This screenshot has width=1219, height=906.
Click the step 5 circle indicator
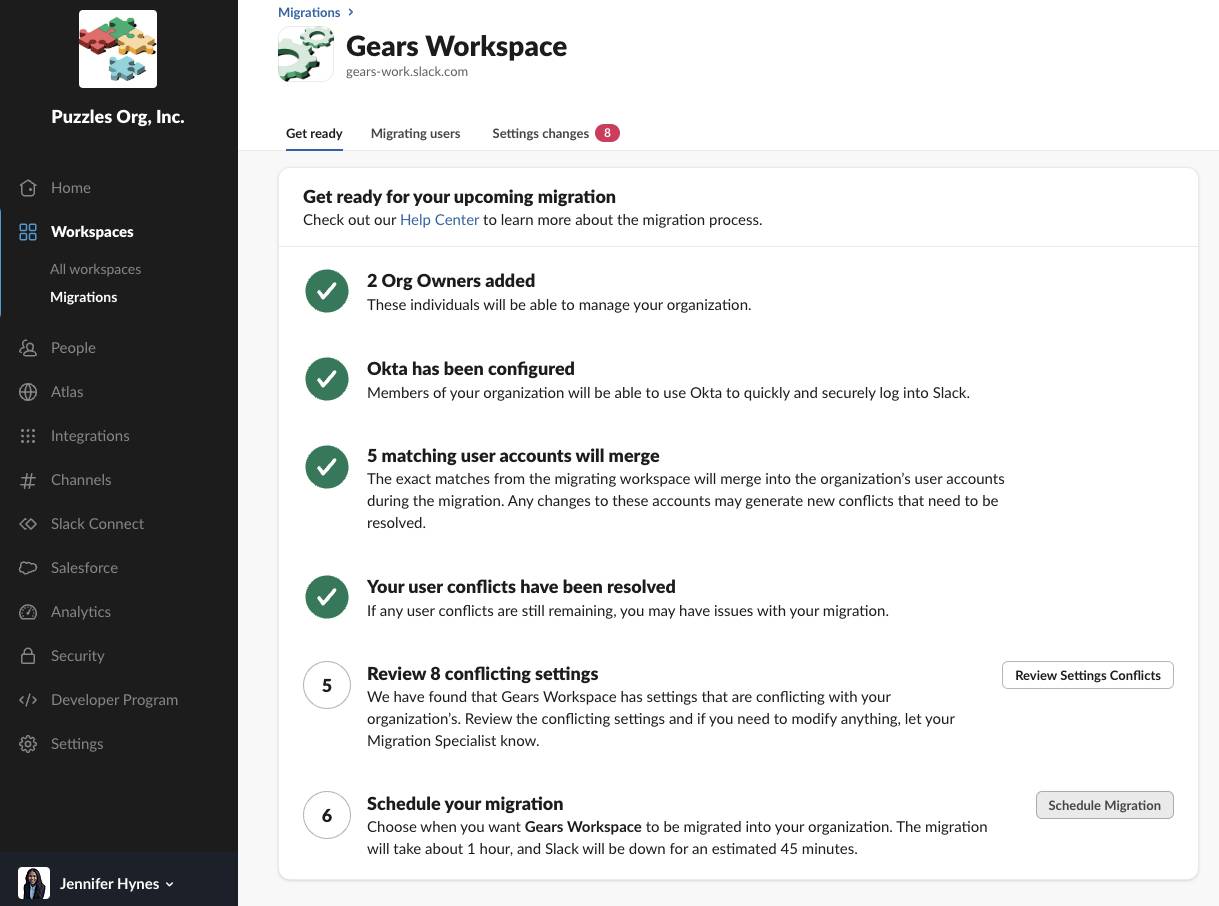click(x=326, y=686)
